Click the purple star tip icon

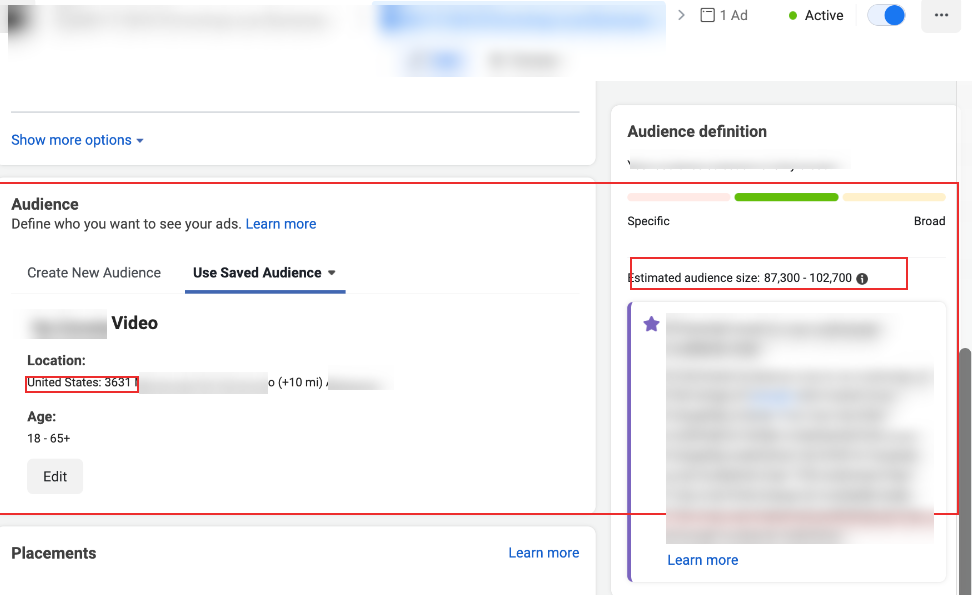tap(651, 324)
